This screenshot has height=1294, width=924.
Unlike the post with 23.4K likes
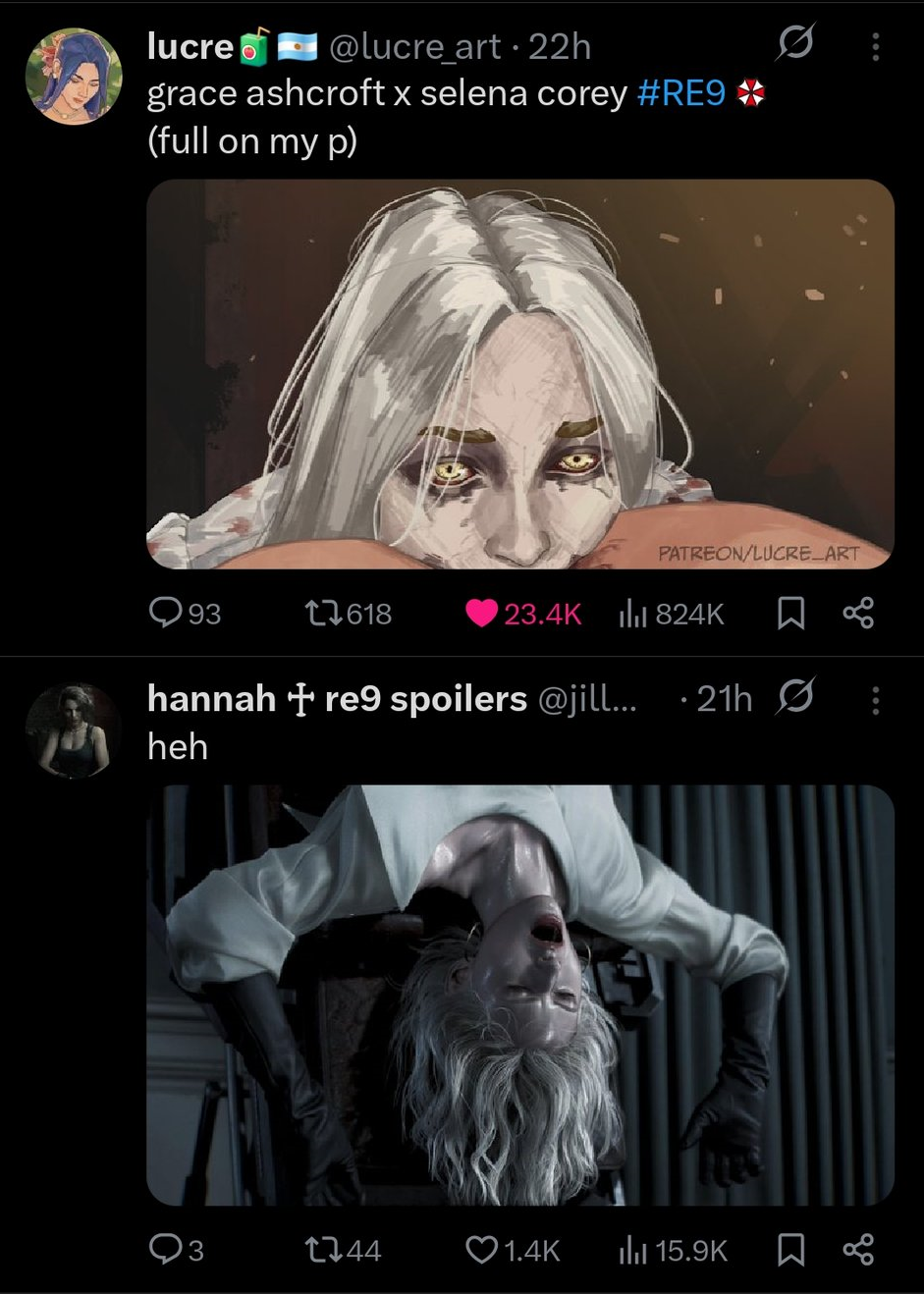click(522, 614)
